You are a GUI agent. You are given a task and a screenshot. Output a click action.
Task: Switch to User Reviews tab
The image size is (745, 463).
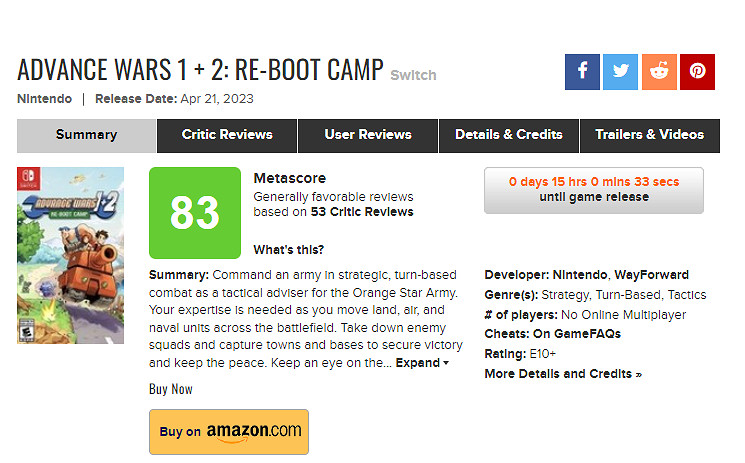(368, 135)
